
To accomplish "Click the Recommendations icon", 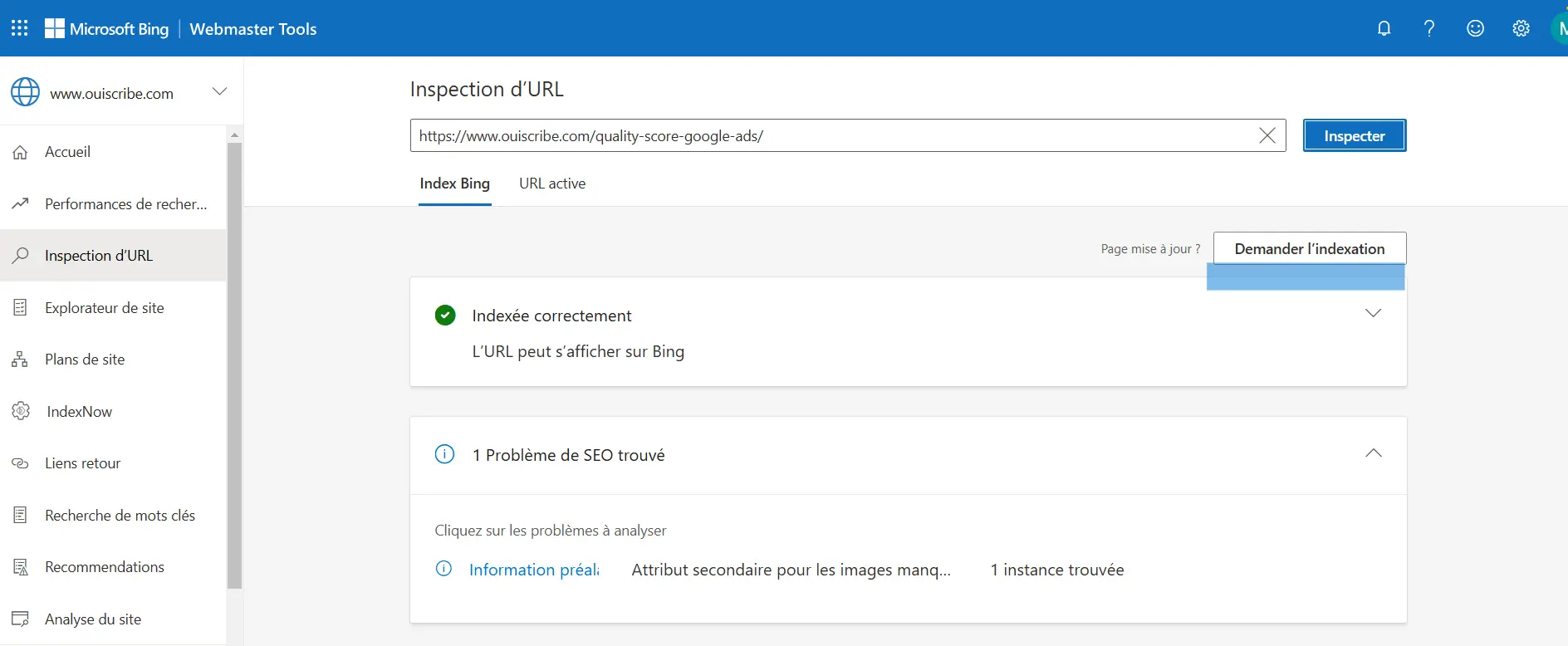I will click(x=21, y=567).
